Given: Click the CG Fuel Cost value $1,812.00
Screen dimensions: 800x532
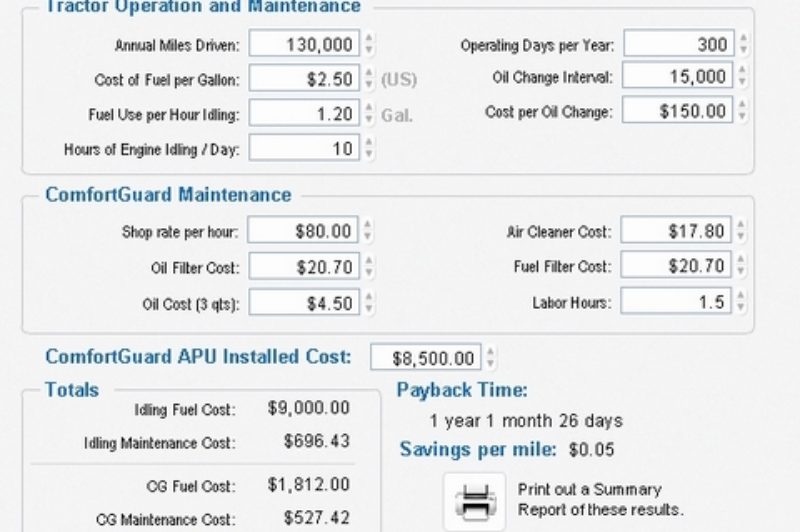Looking at the screenshot, I should coord(309,484).
